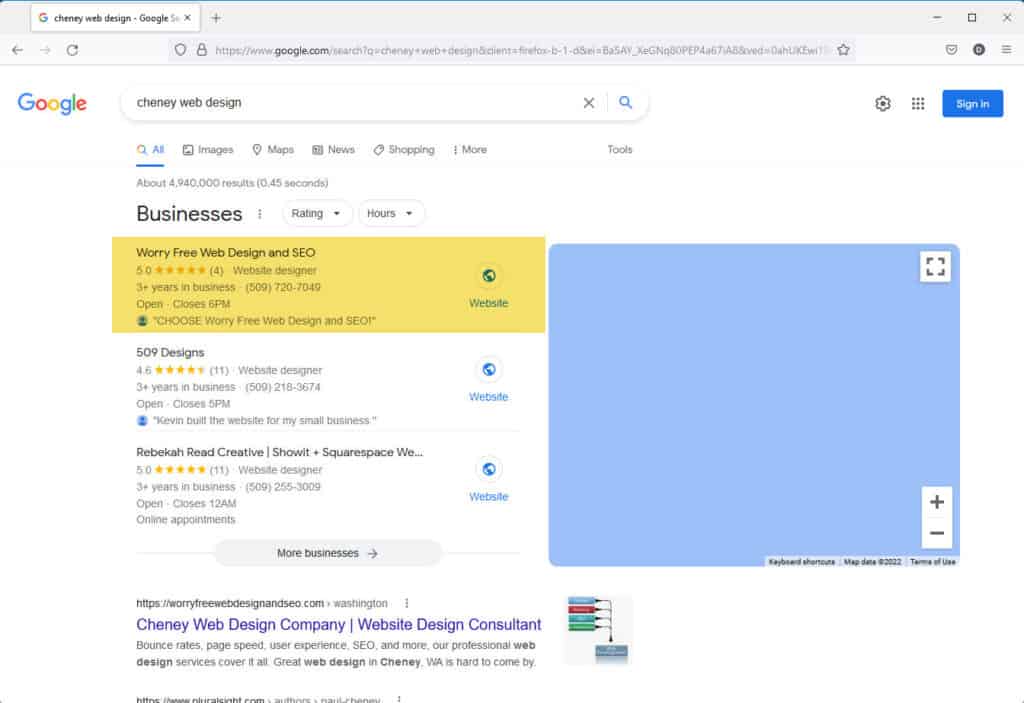1024x703 pixels.
Task: Close the cheney web design tab
Action: pos(187,18)
